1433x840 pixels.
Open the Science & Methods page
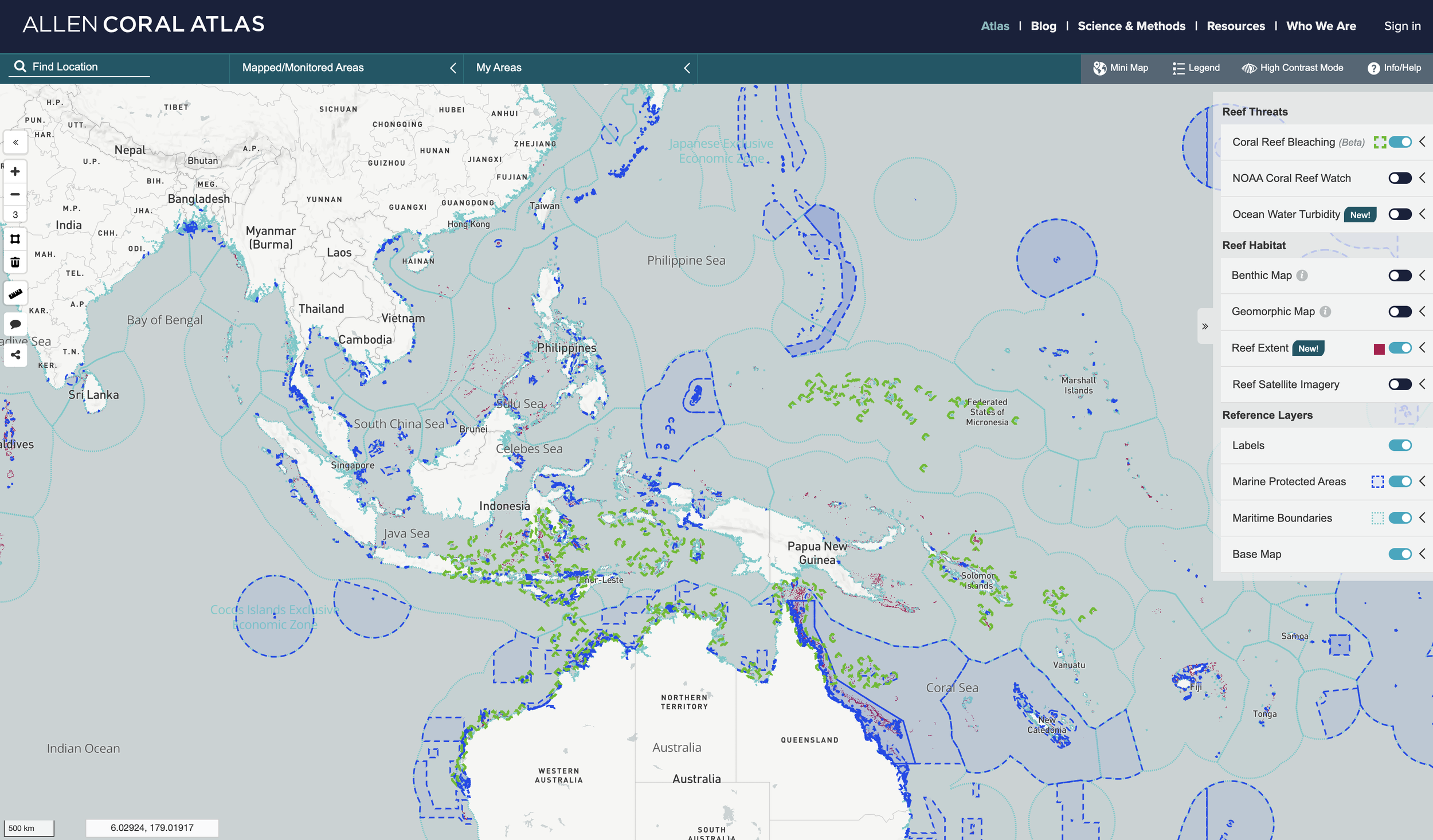click(x=1131, y=26)
